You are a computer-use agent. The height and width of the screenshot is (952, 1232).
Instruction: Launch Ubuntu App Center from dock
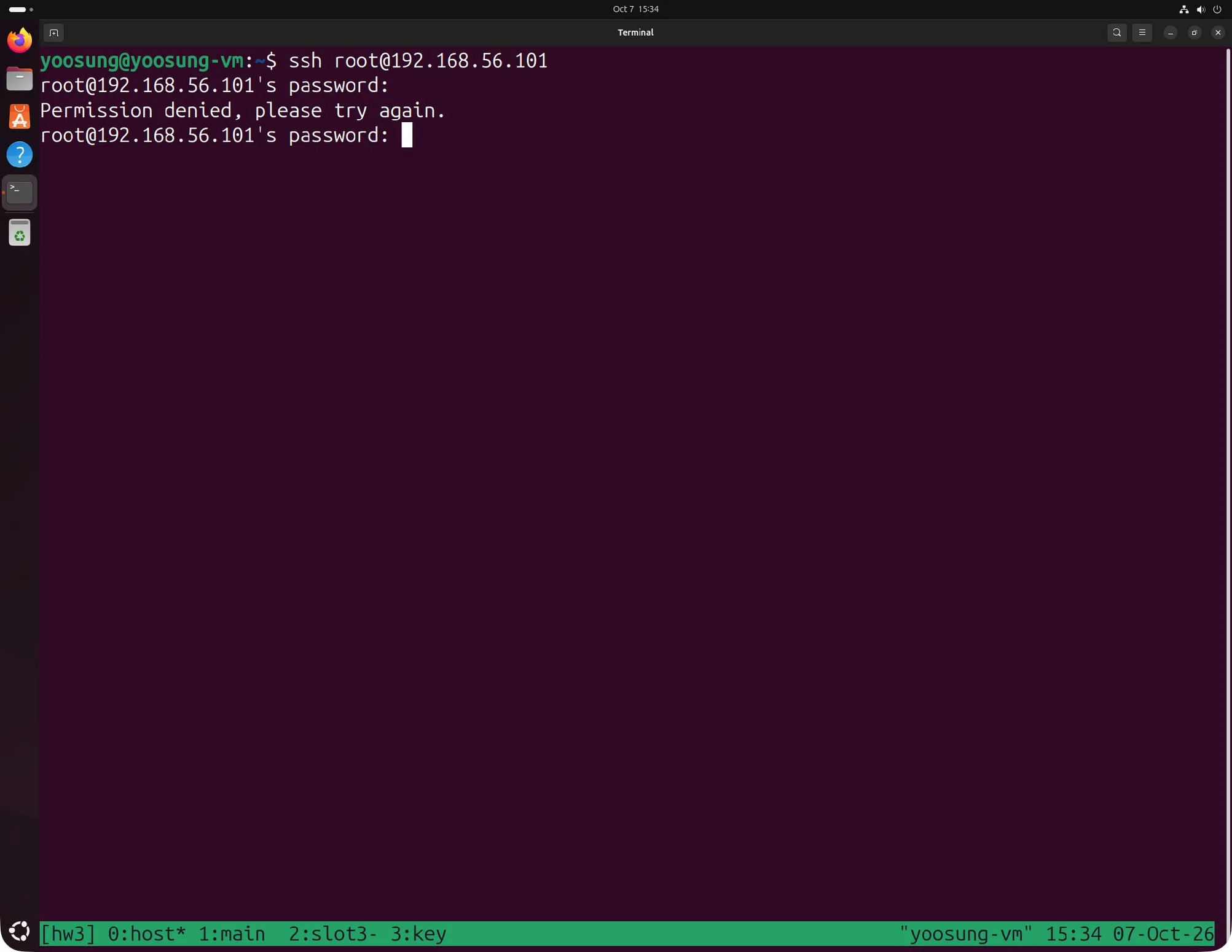[20, 117]
